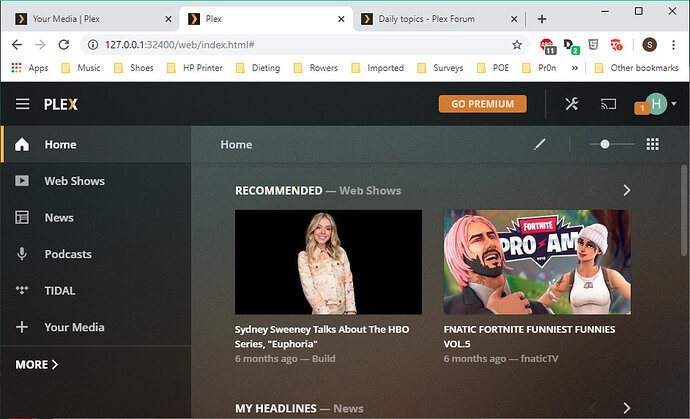This screenshot has height=419, width=690.
Task: Click the Podcasts microphone icon
Action: coord(22,254)
